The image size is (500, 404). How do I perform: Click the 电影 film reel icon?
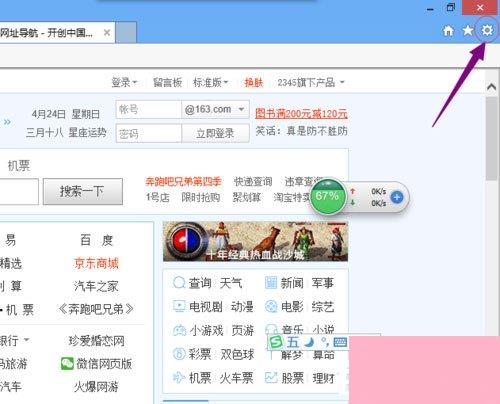pyautogui.click(x=271, y=306)
